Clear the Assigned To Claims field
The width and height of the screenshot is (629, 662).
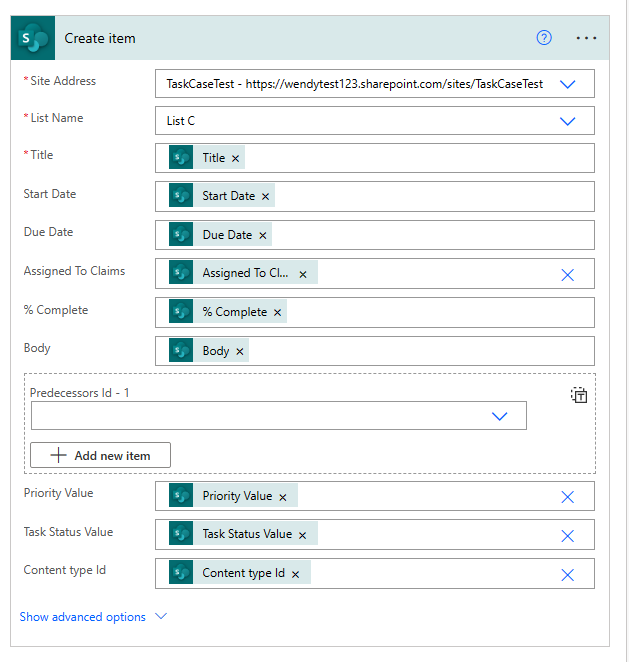point(567,275)
